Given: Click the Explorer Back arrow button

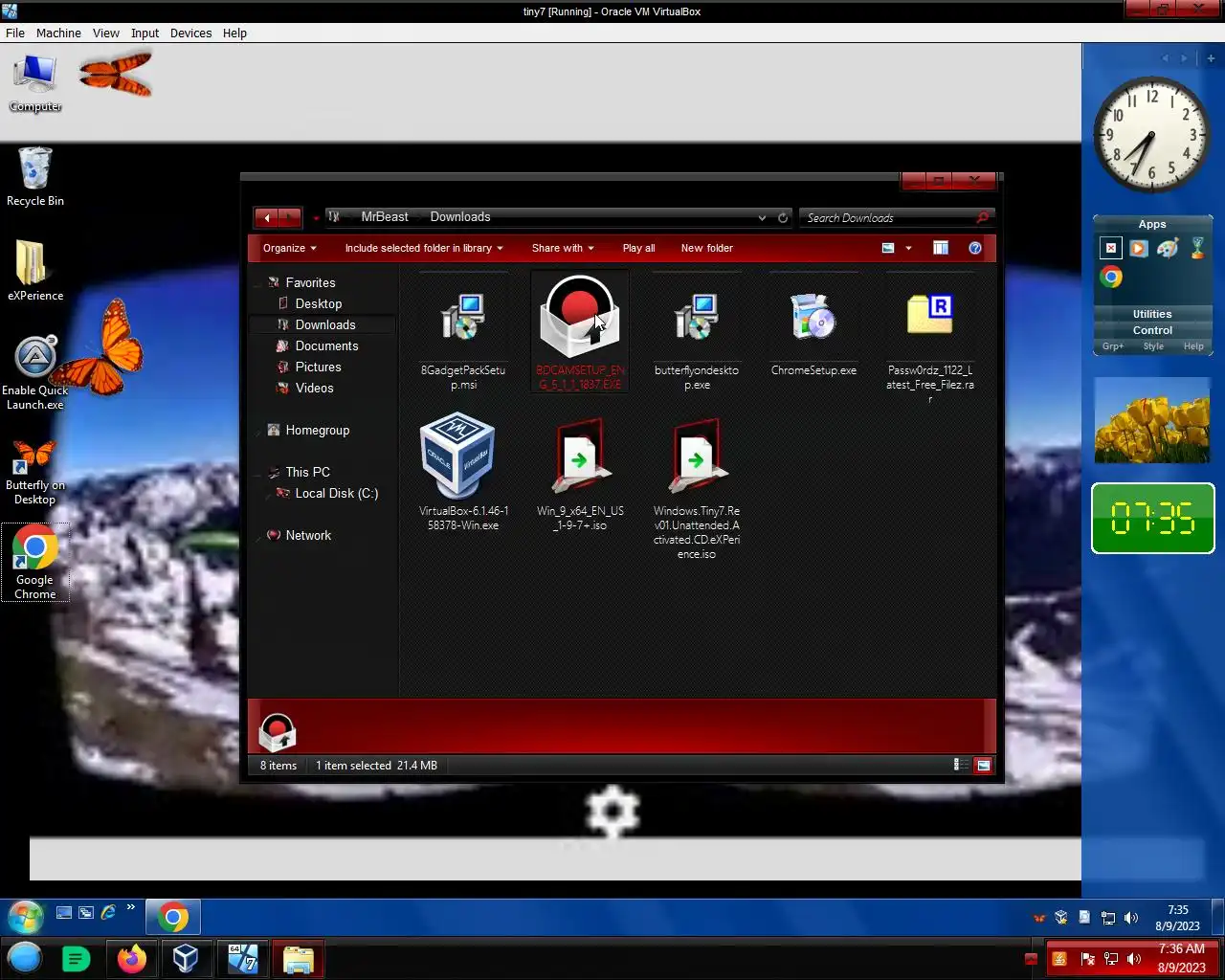Looking at the screenshot, I should coord(267,217).
